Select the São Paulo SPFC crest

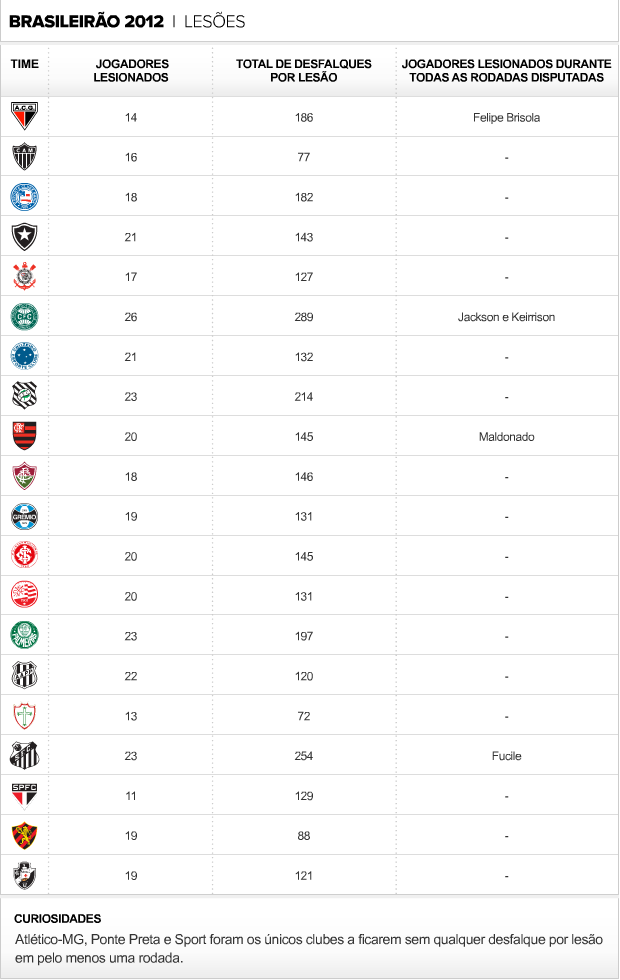pyautogui.click(x=24, y=795)
